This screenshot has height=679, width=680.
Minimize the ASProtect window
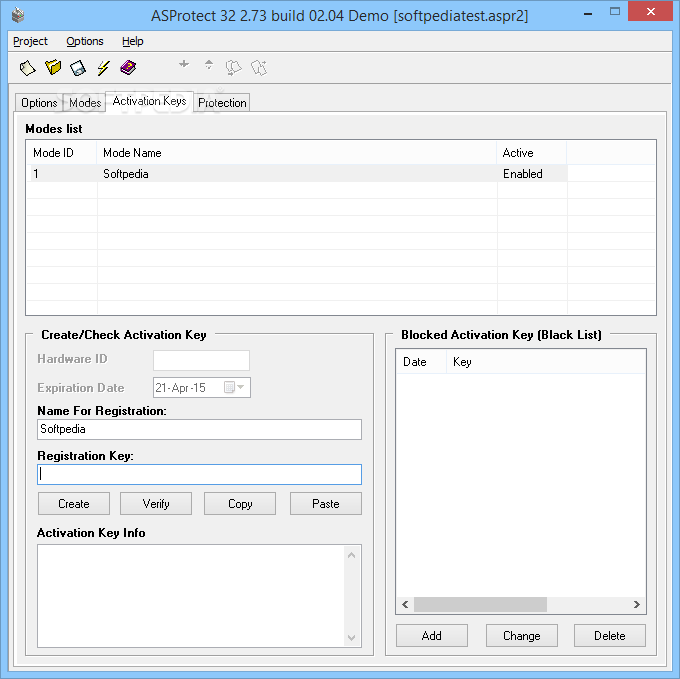coord(588,14)
